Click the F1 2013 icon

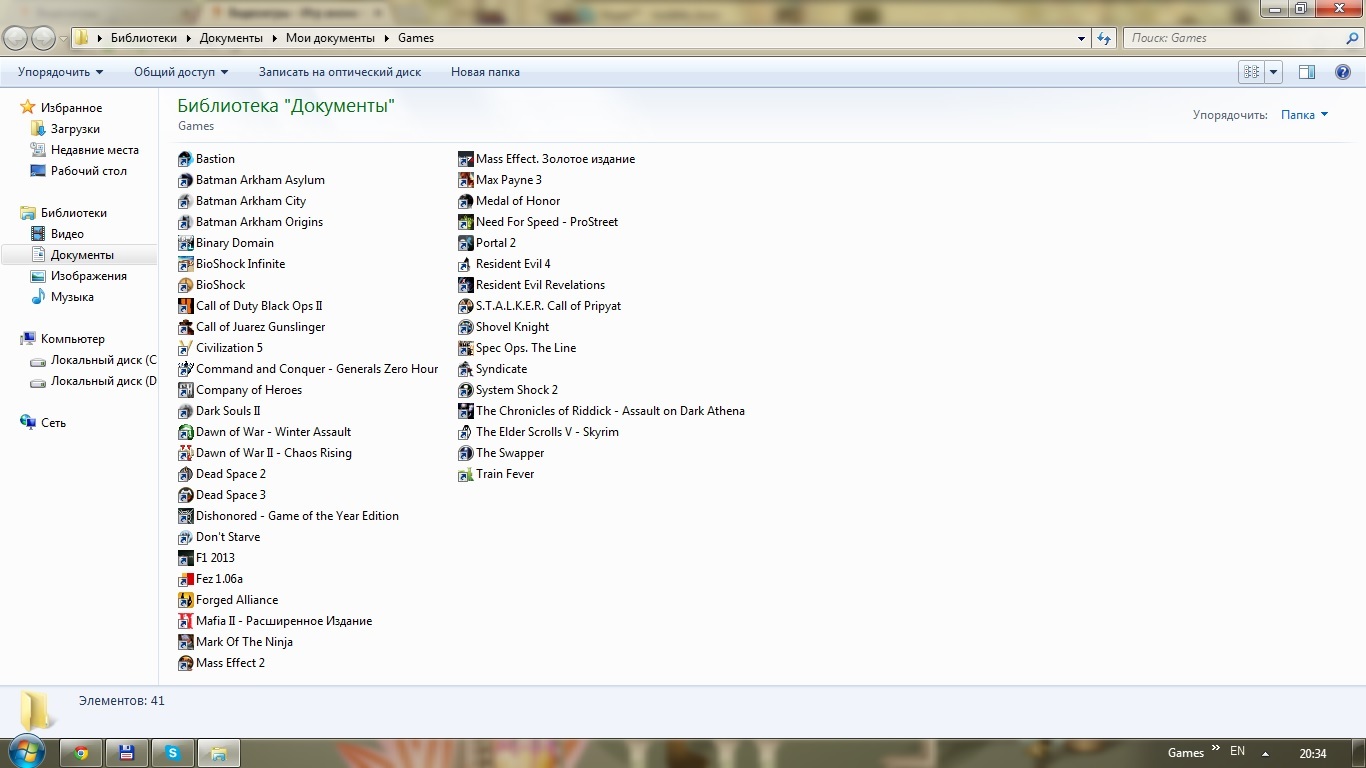click(x=185, y=558)
